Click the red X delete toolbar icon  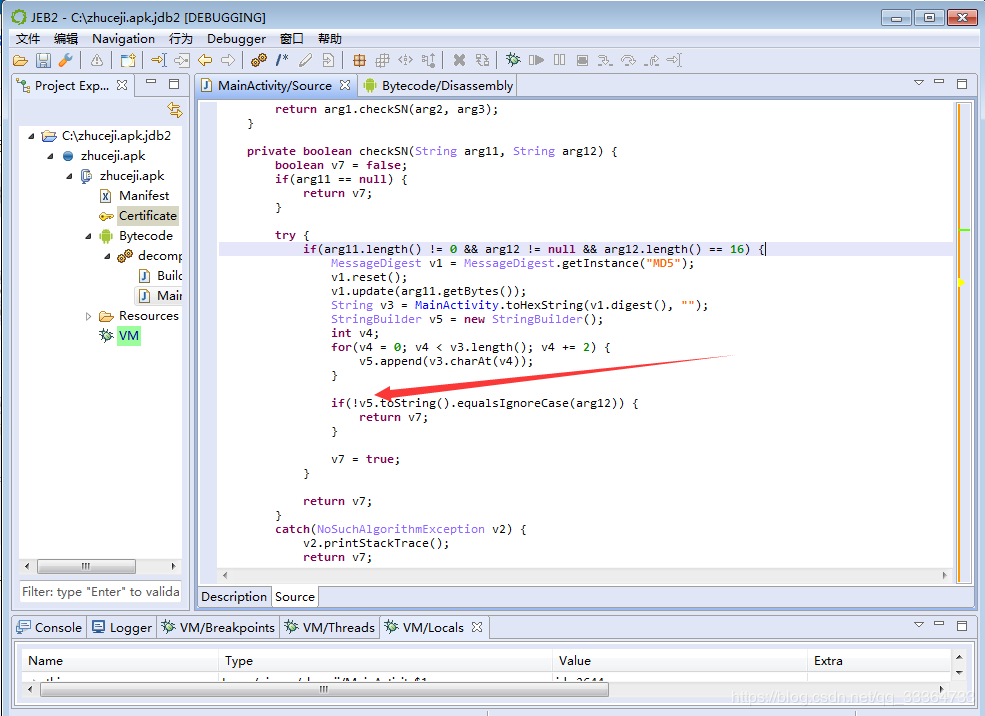pyautogui.click(x=459, y=60)
